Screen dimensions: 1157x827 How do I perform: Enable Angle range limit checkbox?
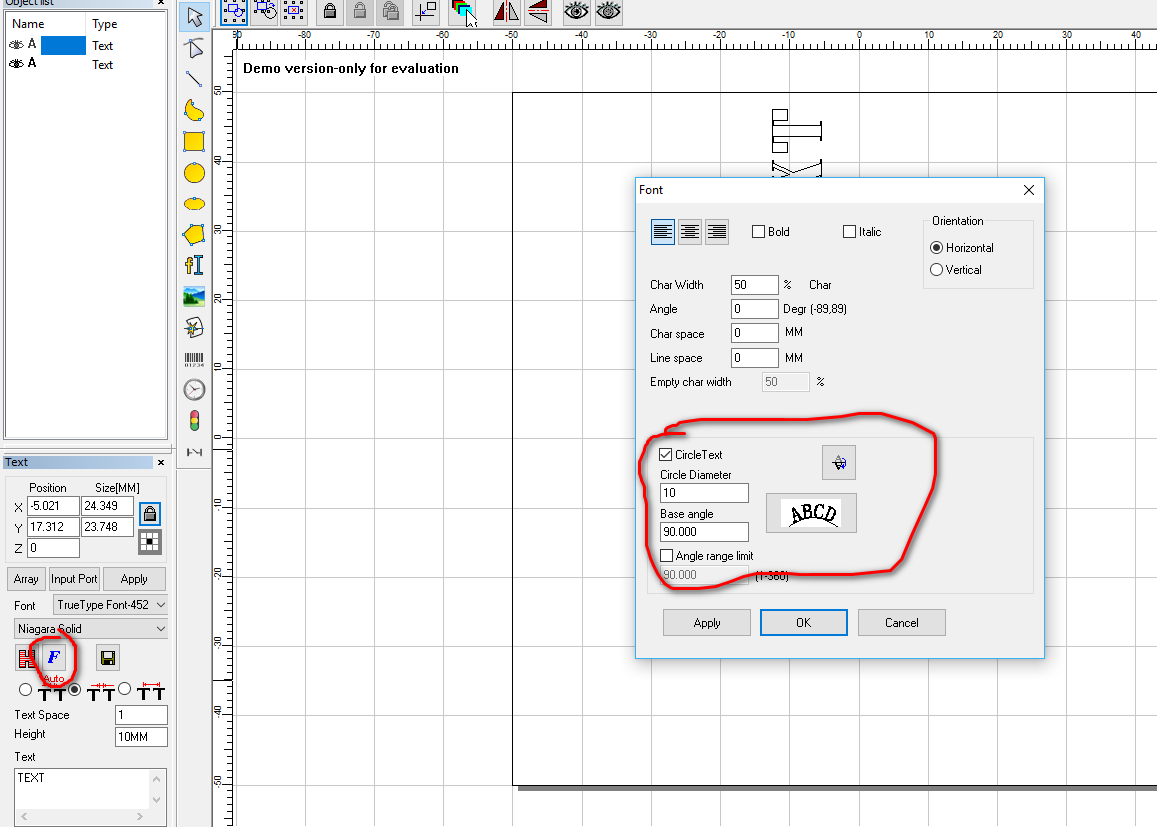click(x=667, y=556)
